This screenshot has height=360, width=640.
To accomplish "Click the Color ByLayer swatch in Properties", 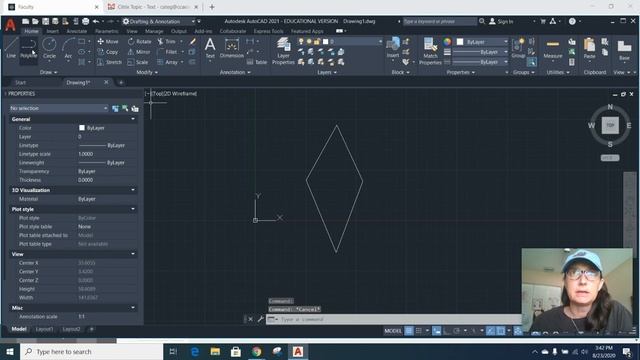I will (82, 128).
